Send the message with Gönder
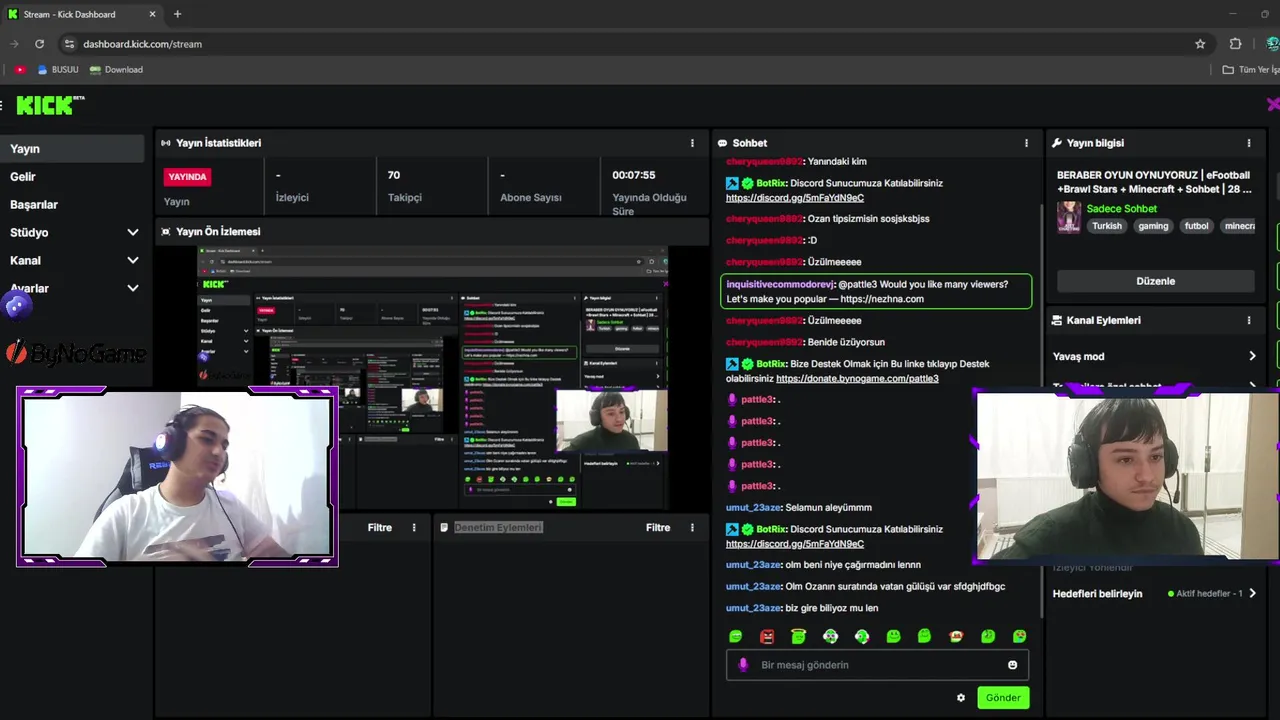This screenshot has width=1280, height=720. click(1003, 698)
